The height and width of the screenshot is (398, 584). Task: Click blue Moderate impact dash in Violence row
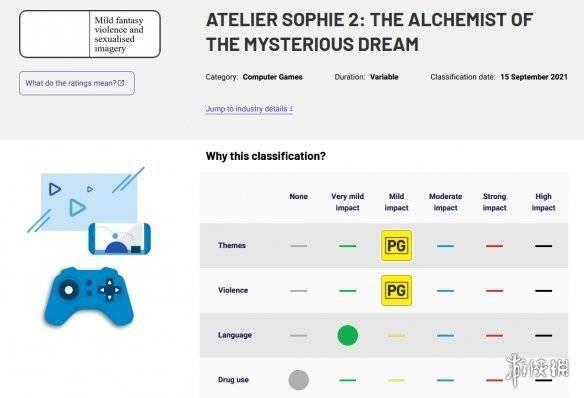(x=445, y=291)
